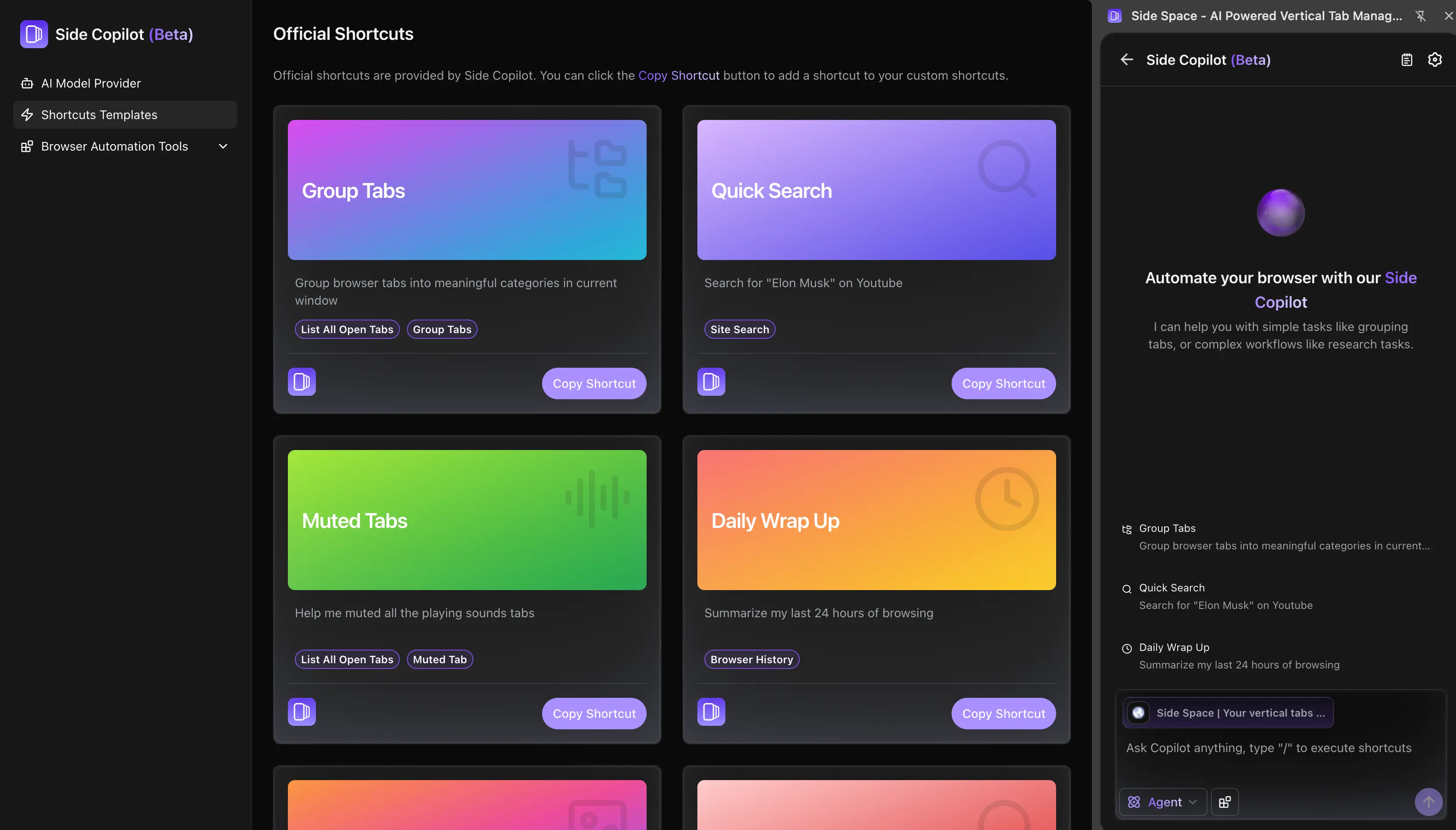Select the Daily Wrap Up clock suggestion

[x=1126, y=648]
